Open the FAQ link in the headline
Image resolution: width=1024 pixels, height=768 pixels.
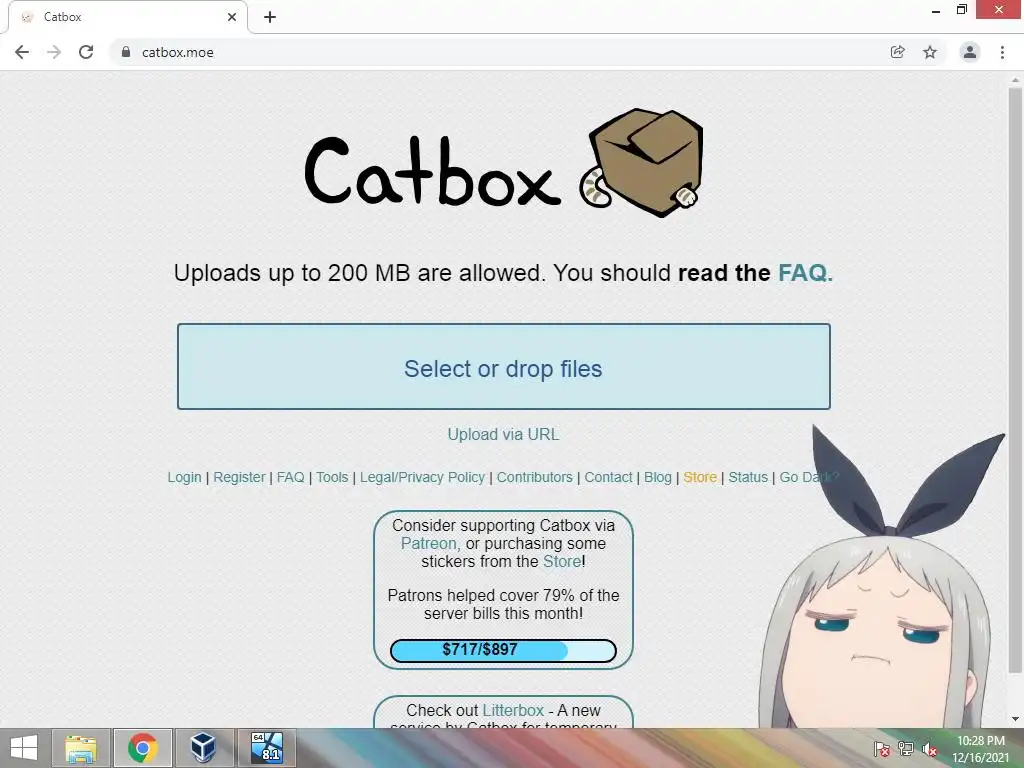[x=805, y=272]
